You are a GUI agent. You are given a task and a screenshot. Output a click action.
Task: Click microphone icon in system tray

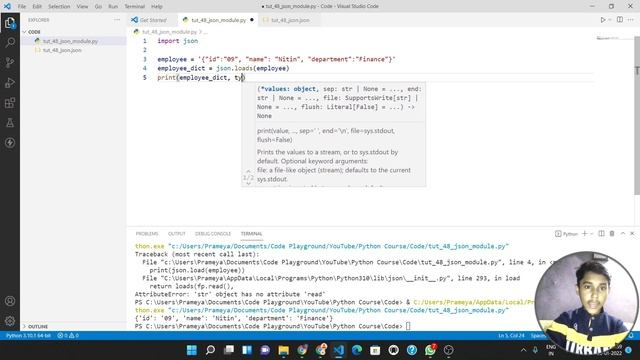tap(535, 350)
